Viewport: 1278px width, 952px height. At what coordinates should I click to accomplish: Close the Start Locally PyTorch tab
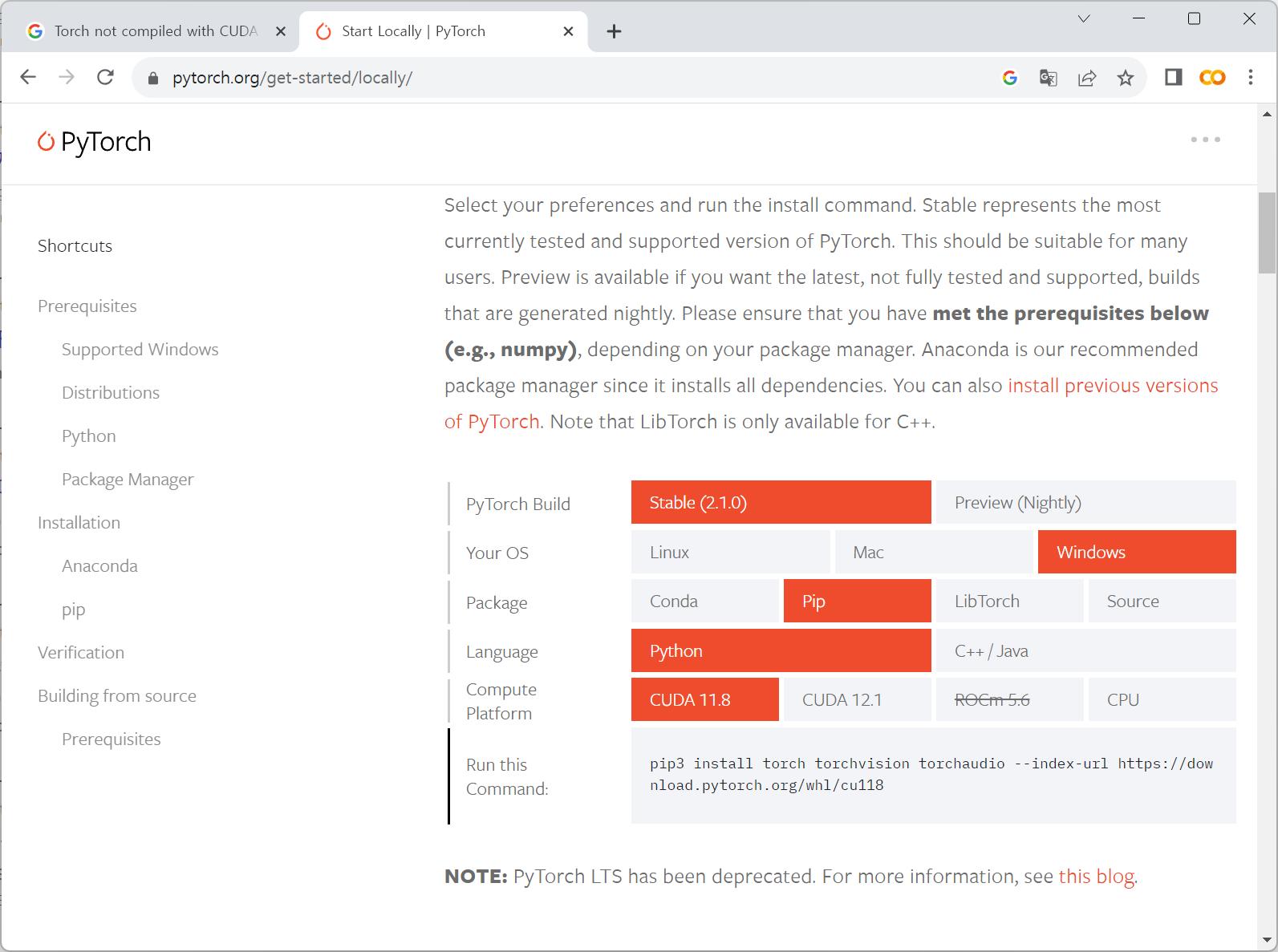click(568, 31)
